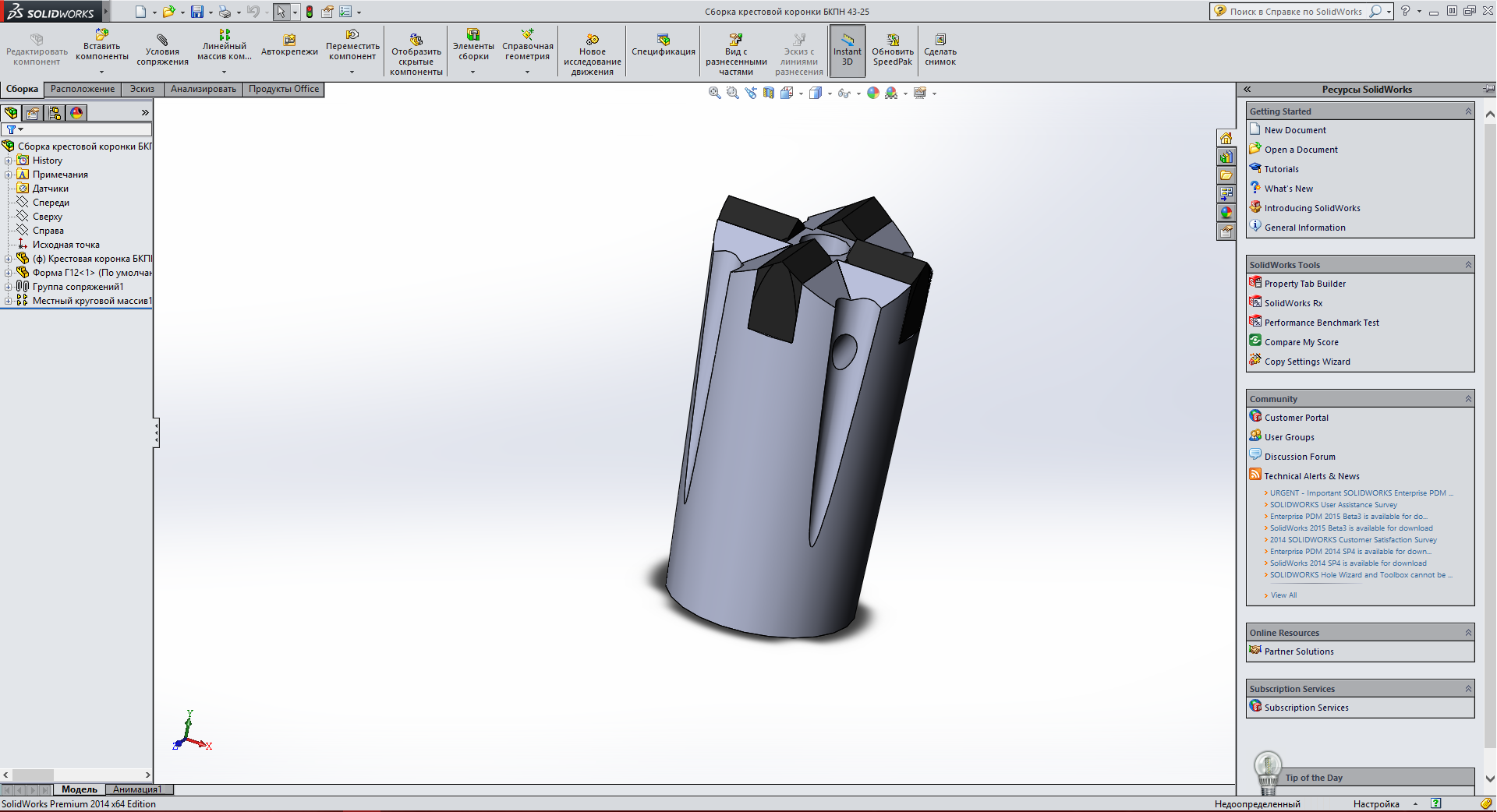The height and width of the screenshot is (812, 1497).
Task: Click the SolidWorks help search field
Action: point(1296,12)
